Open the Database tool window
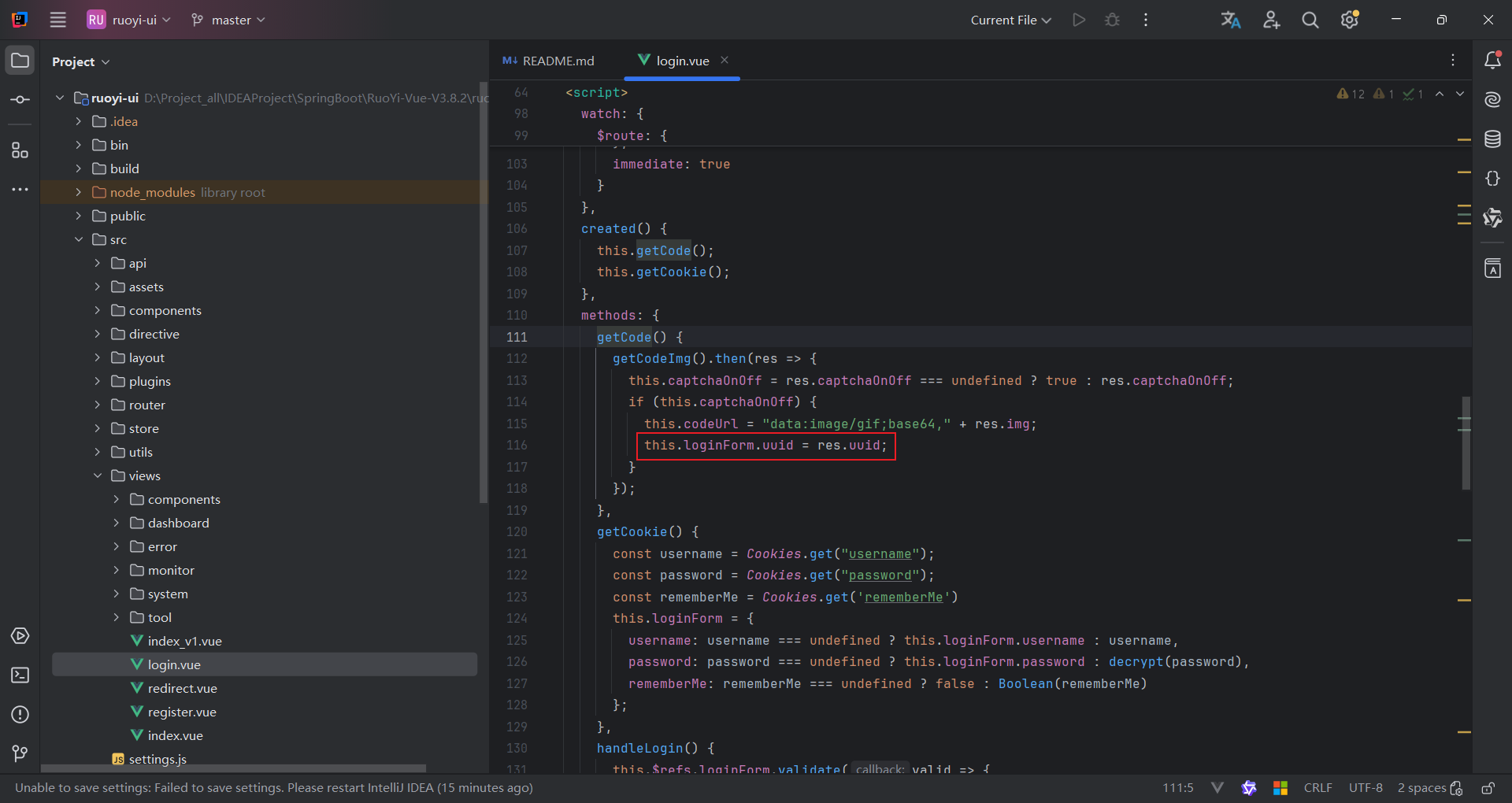The image size is (1512, 803). coord(1492,139)
